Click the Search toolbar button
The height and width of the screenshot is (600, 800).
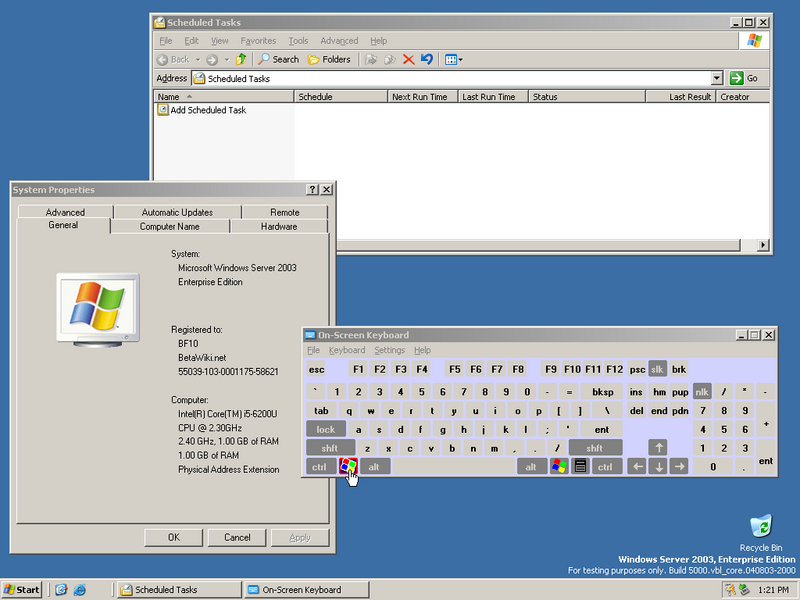[278, 59]
